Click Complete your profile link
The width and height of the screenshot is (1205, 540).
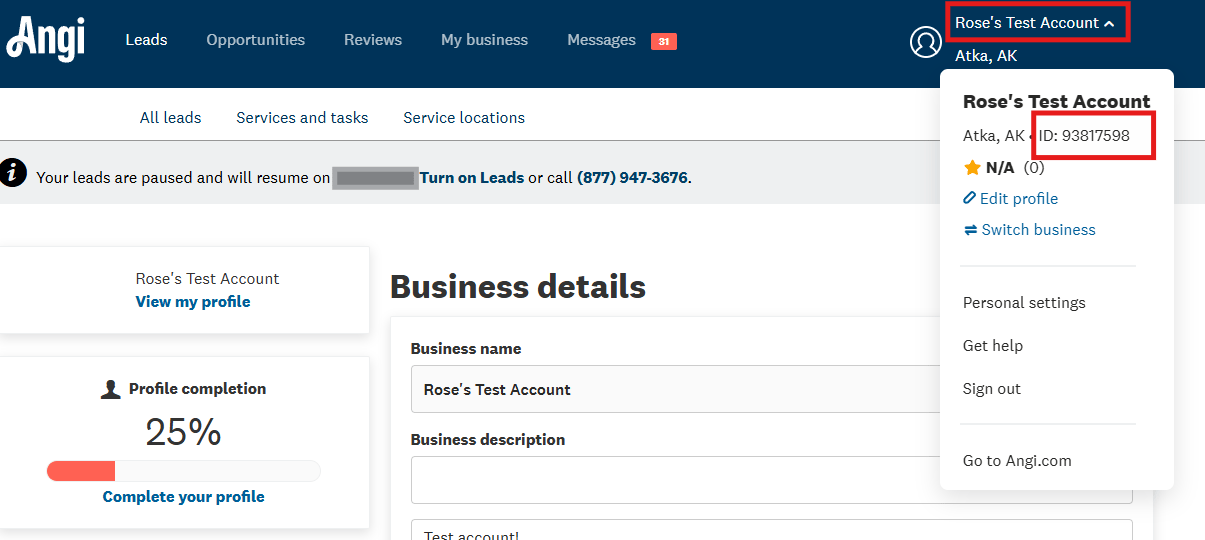pyautogui.click(x=184, y=496)
